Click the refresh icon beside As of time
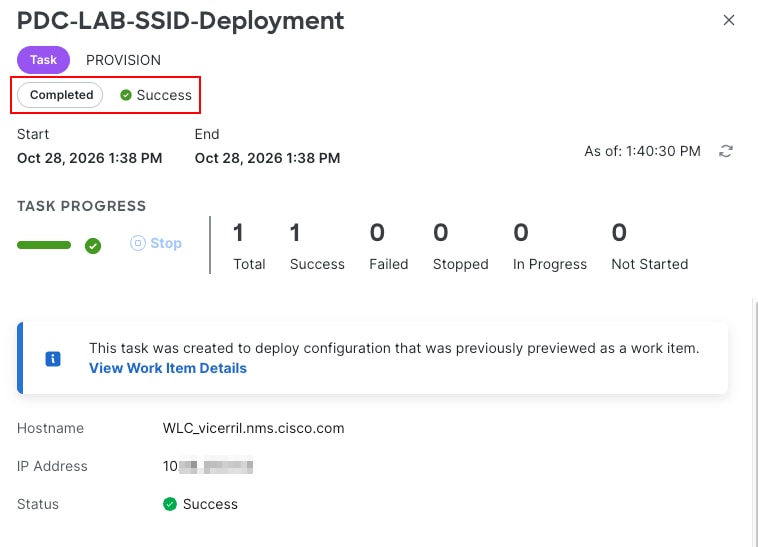Image resolution: width=758 pixels, height=547 pixels. (726, 151)
